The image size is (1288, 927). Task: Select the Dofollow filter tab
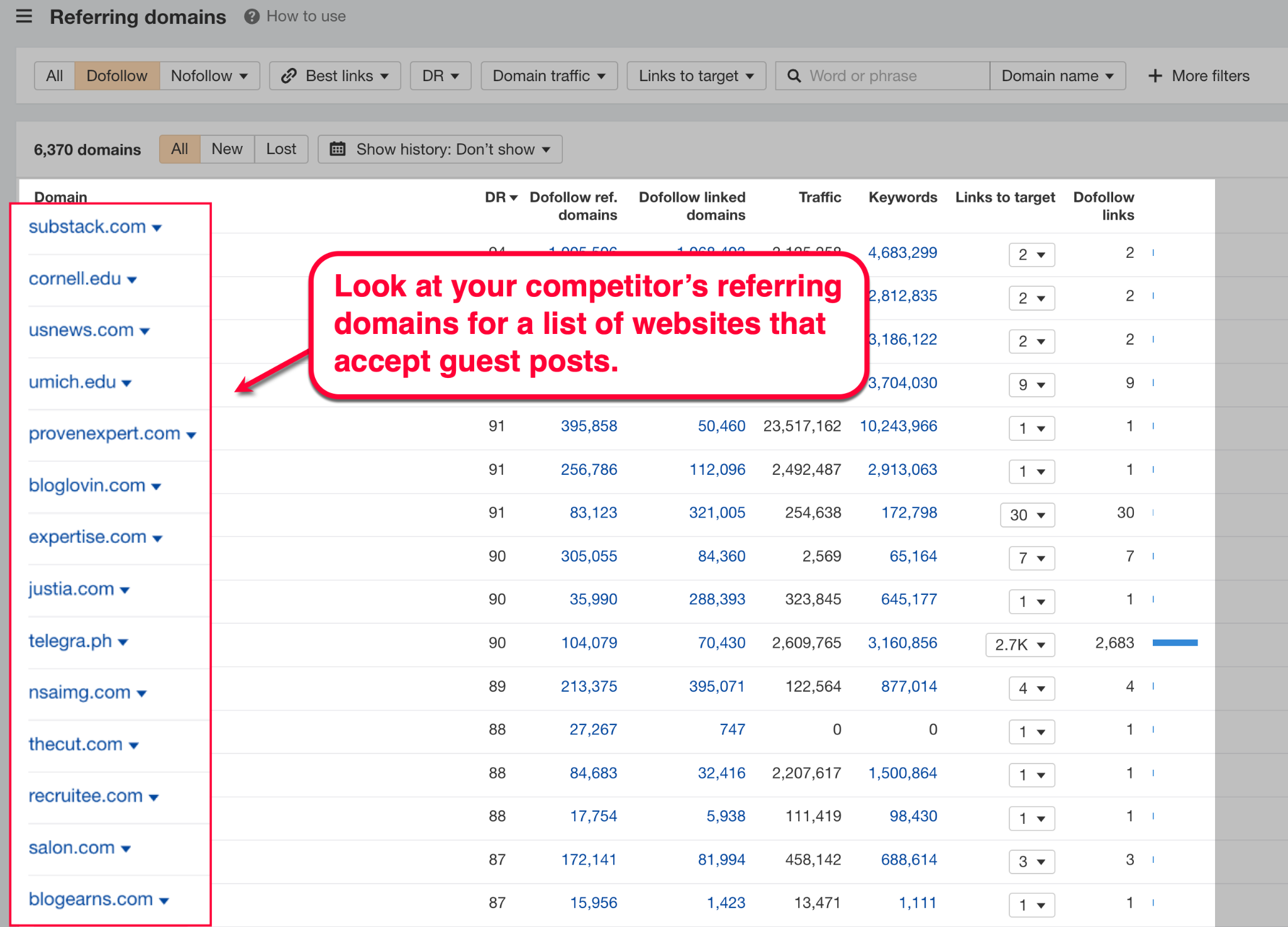click(117, 76)
